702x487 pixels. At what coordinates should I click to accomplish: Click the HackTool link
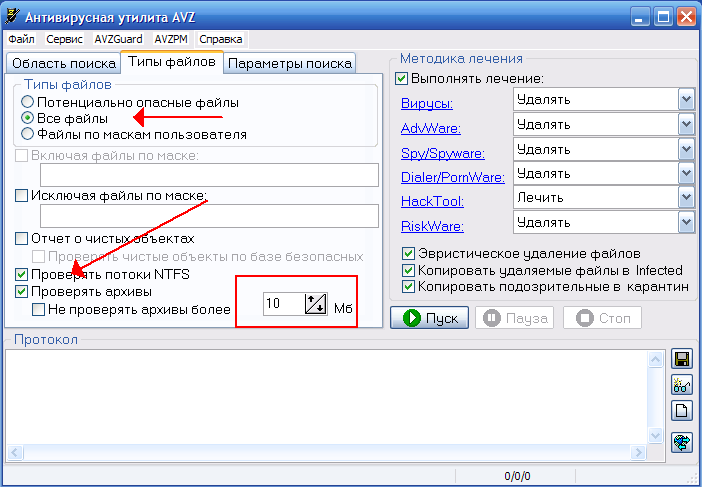(x=432, y=201)
